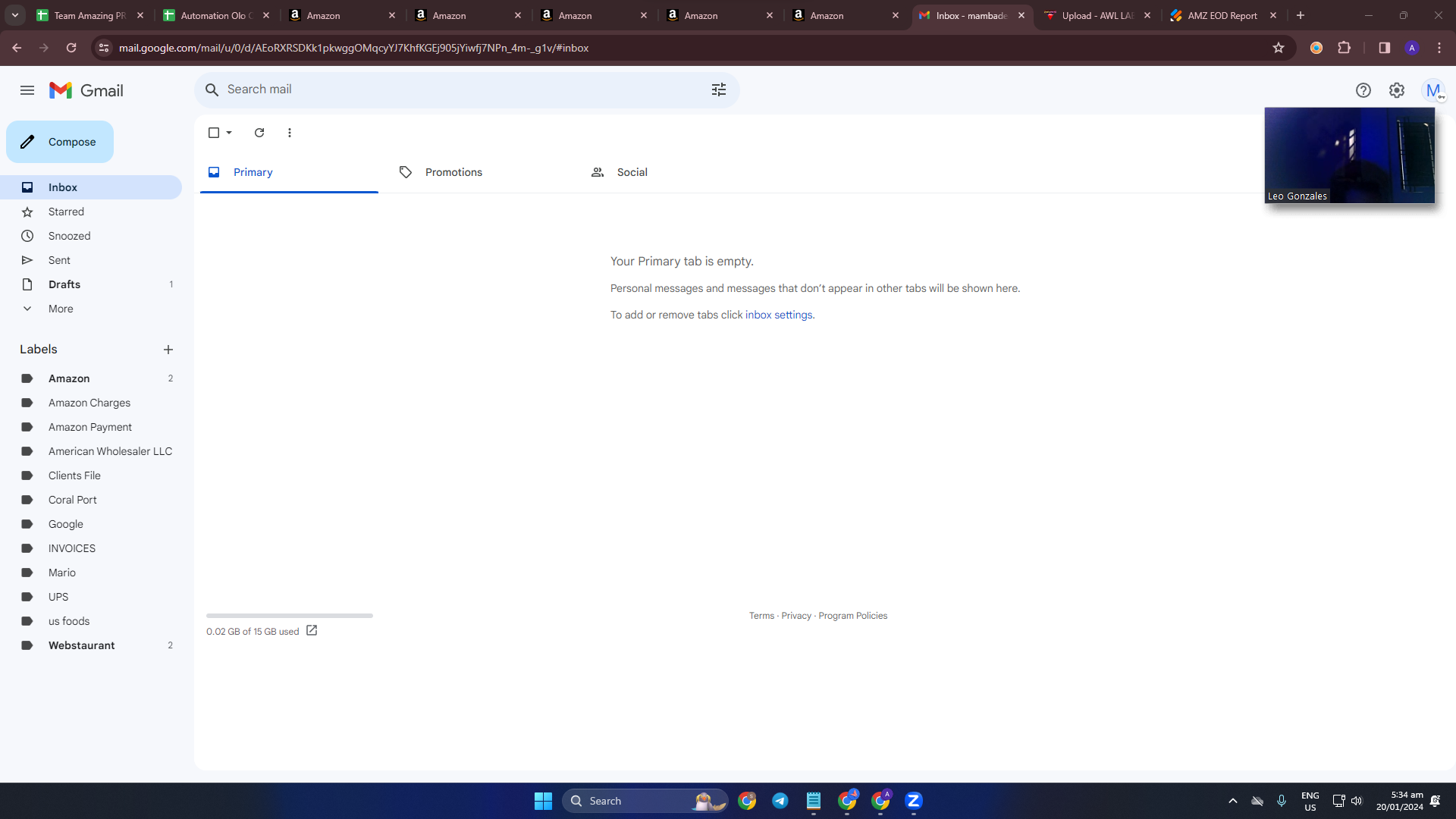Refresh the inbox
Viewport: 1456px width, 819px height.
[259, 133]
